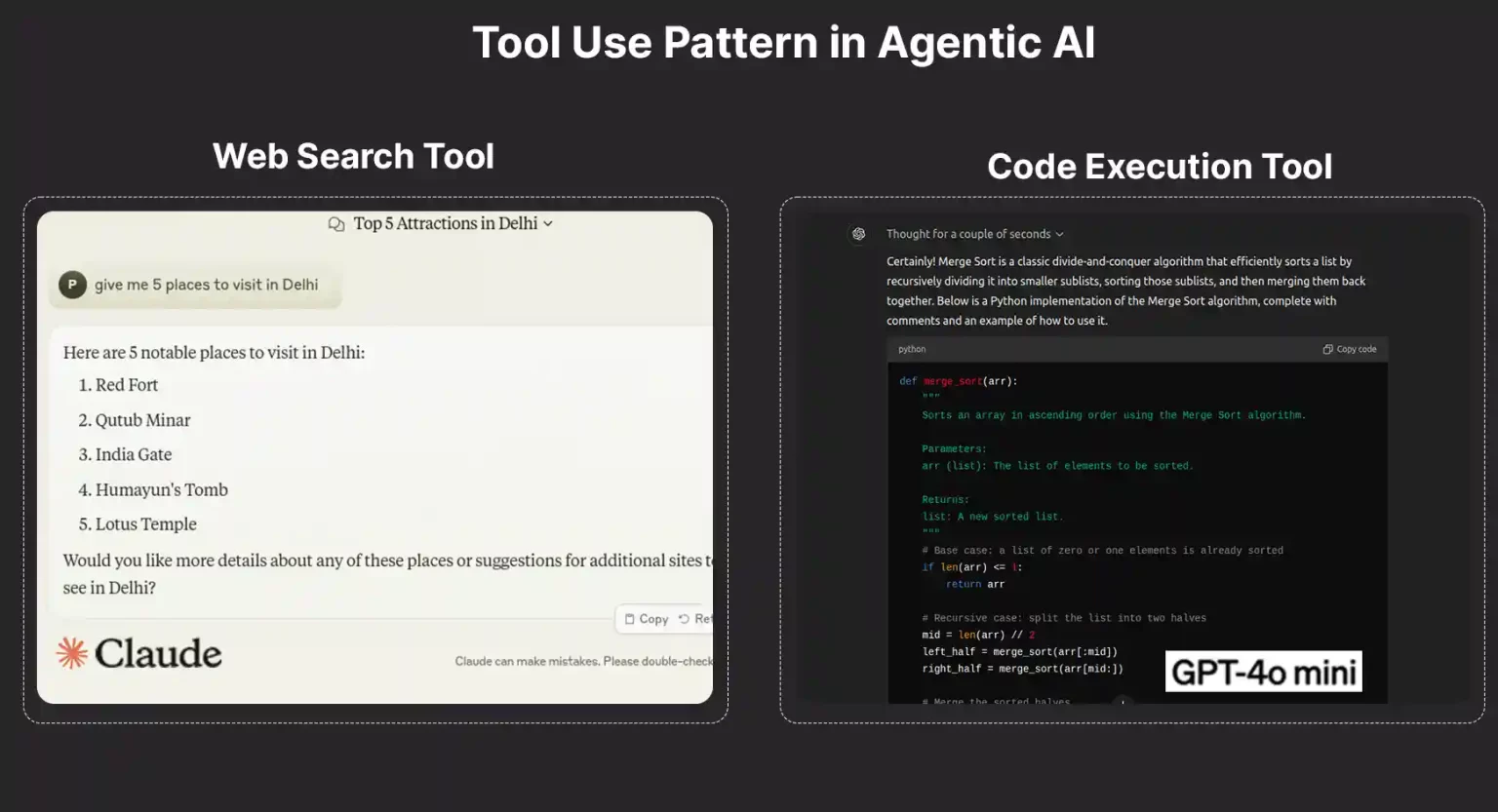
Task: Click the 'Web Search Tool' heading
Action: click(x=353, y=156)
